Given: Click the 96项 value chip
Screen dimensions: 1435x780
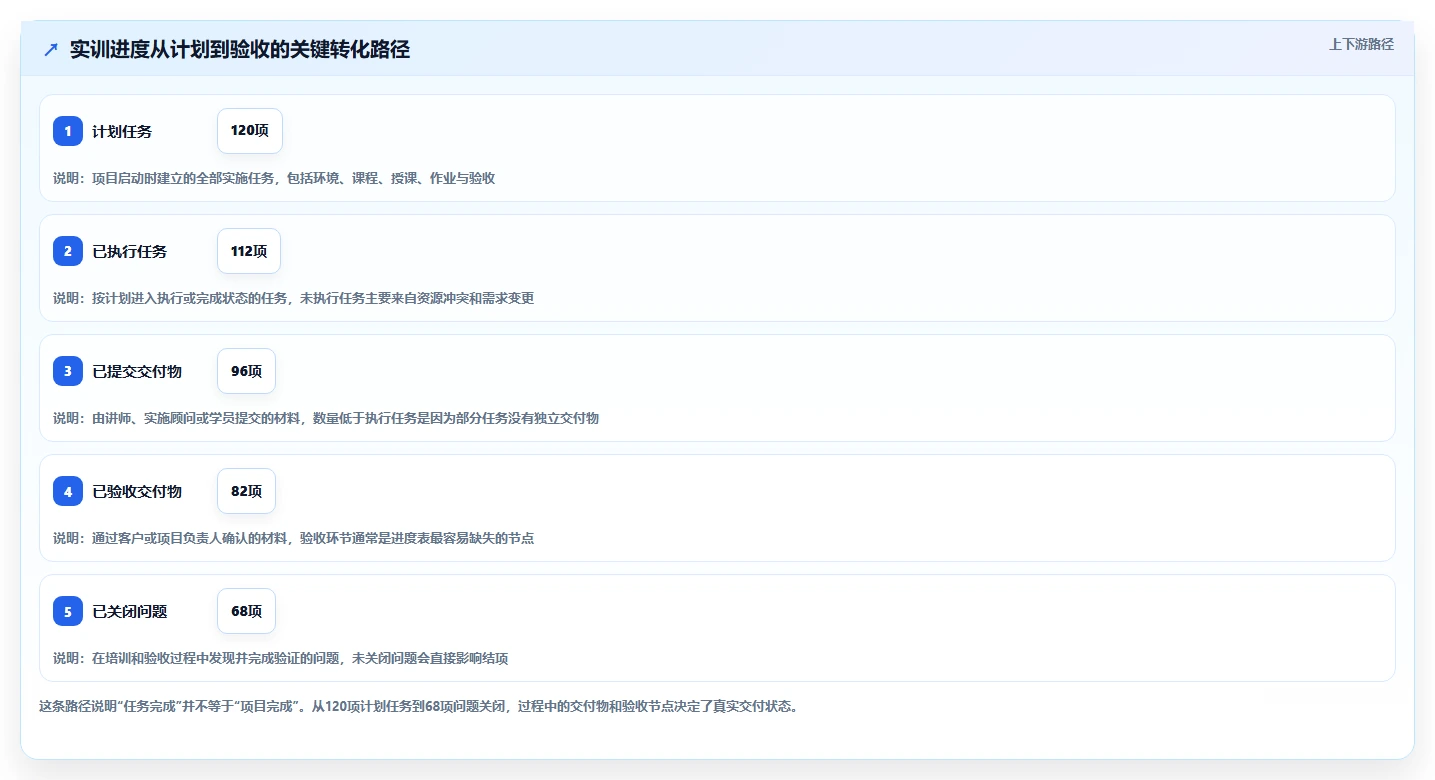Looking at the screenshot, I should 246,371.
